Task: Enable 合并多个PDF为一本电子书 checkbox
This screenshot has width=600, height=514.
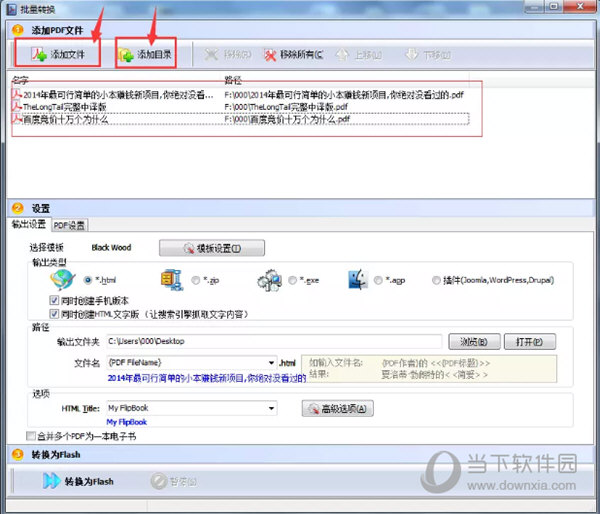Action: 31,436
